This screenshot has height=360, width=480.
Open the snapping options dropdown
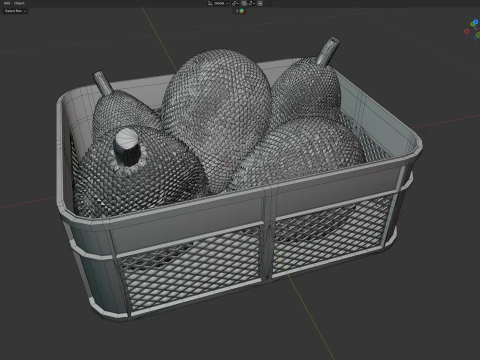pyautogui.click(x=251, y=3)
